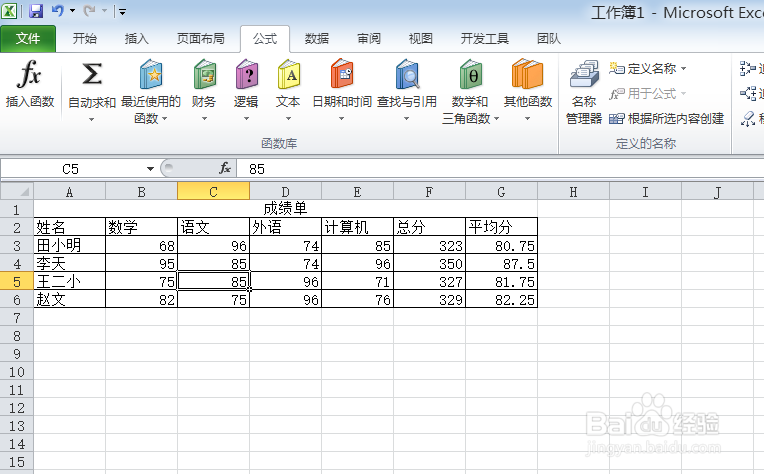Select header cell 外语
764x474 pixels.
click(285, 227)
